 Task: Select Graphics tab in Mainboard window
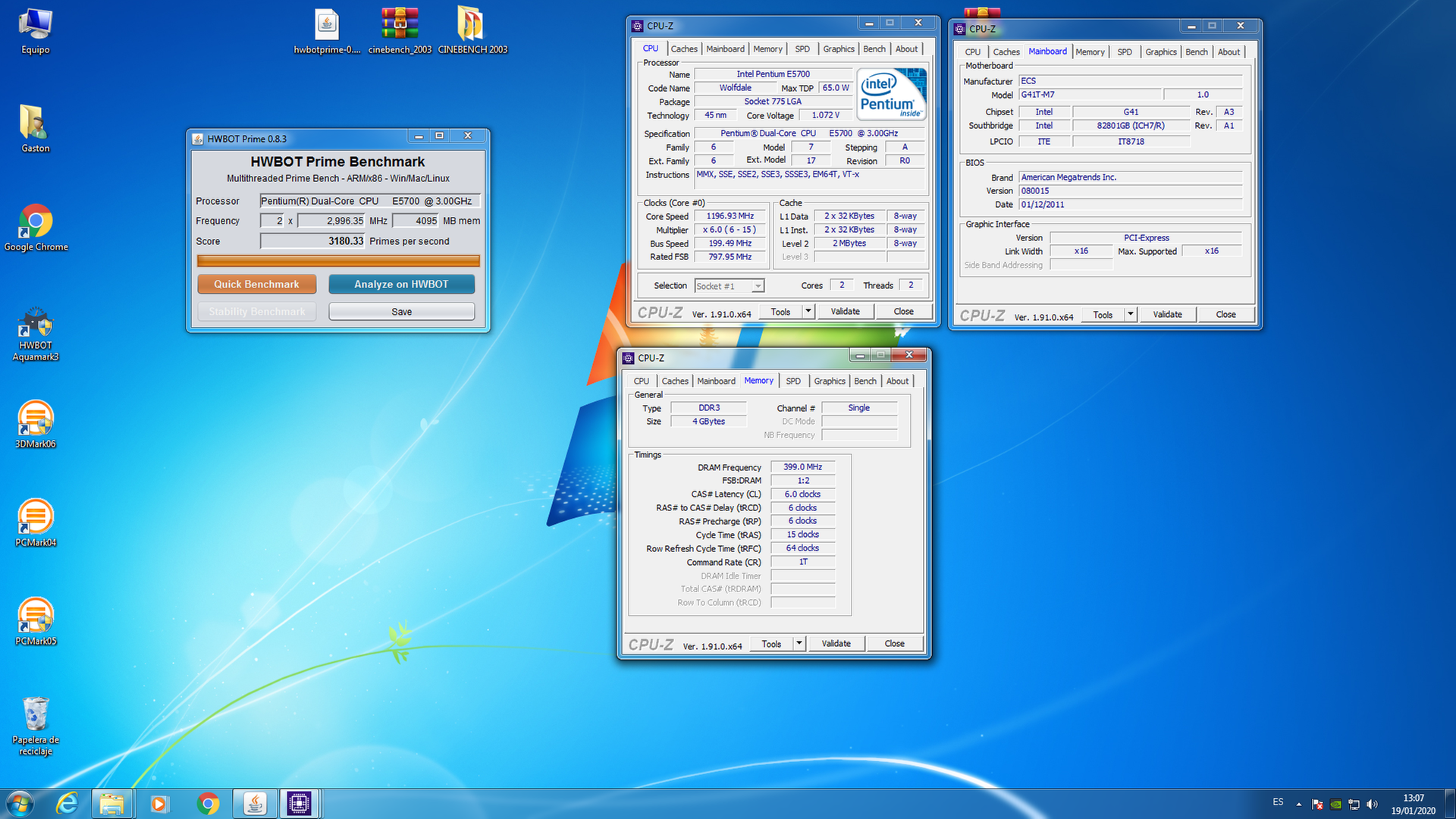click(x=1161, y=52)
